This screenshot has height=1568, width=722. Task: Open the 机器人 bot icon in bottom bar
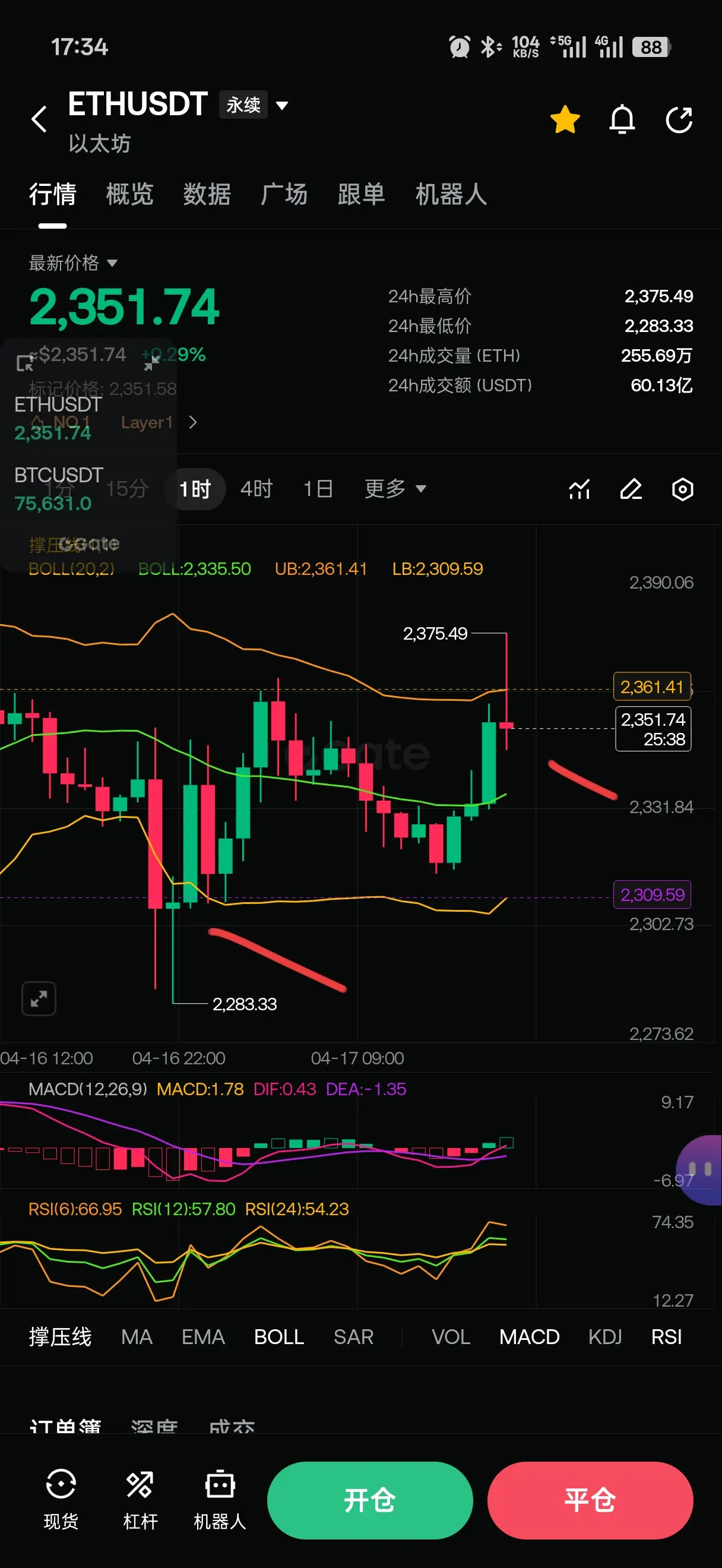coord(220,1500)
